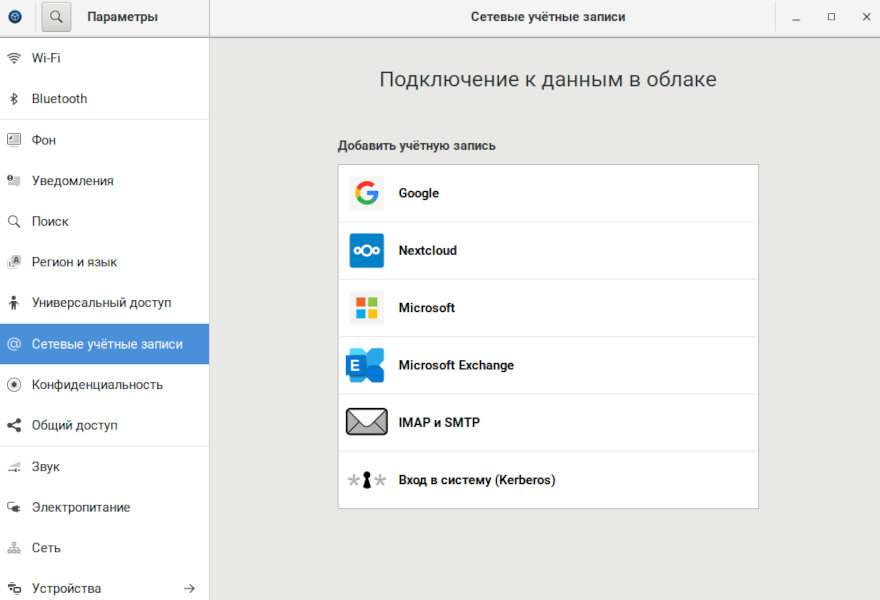Screen dimensions: 880x600
Task: Click the Wi-Fi signal icon in sidebar
Action: coord(14,58)
